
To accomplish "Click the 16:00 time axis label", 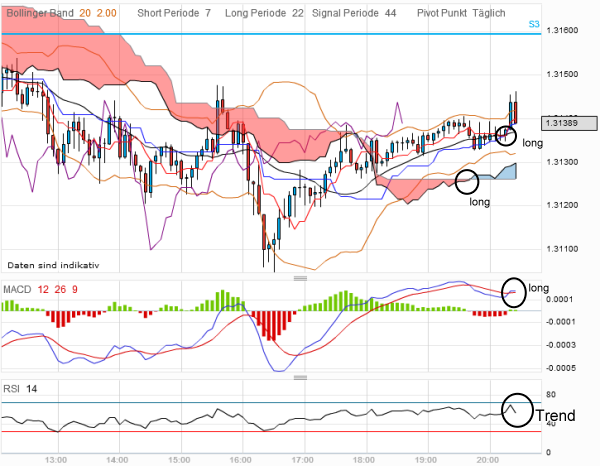I will click(x=241, y=460).
